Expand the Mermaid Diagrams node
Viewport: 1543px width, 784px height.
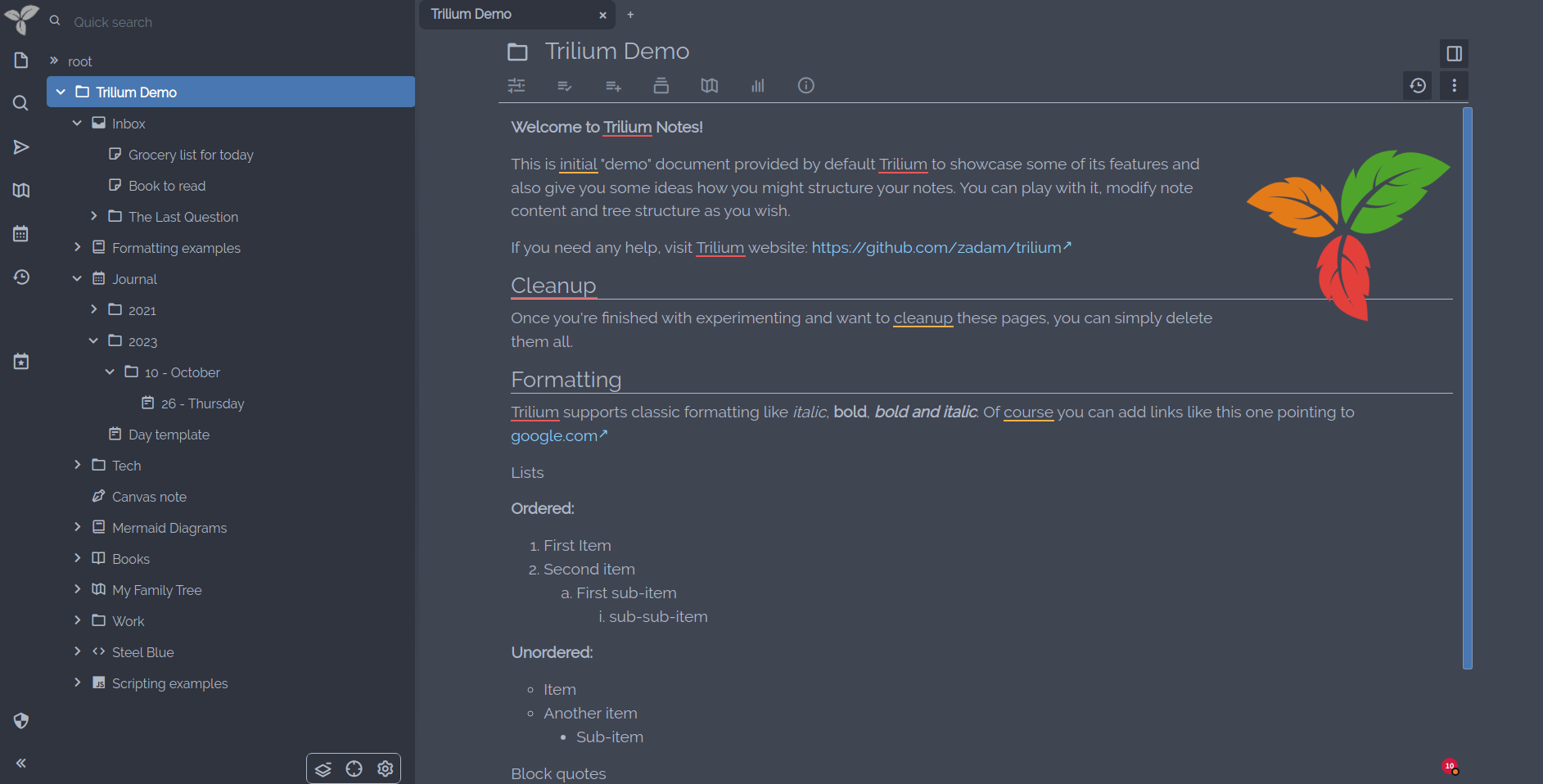(x=77, y=527)
